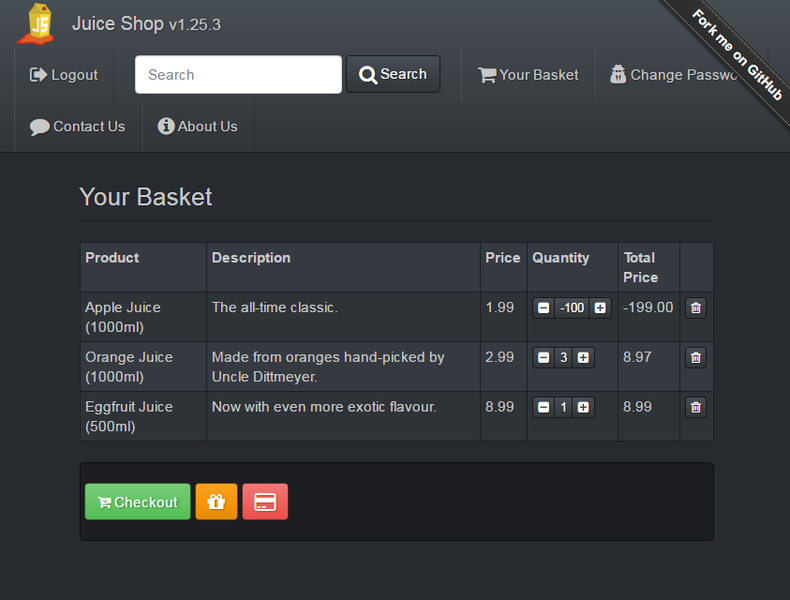The height and width of the screenshot is (600, 790).
Task: Decrease Eggfruit Juice quantity
Action: [543, 408]
